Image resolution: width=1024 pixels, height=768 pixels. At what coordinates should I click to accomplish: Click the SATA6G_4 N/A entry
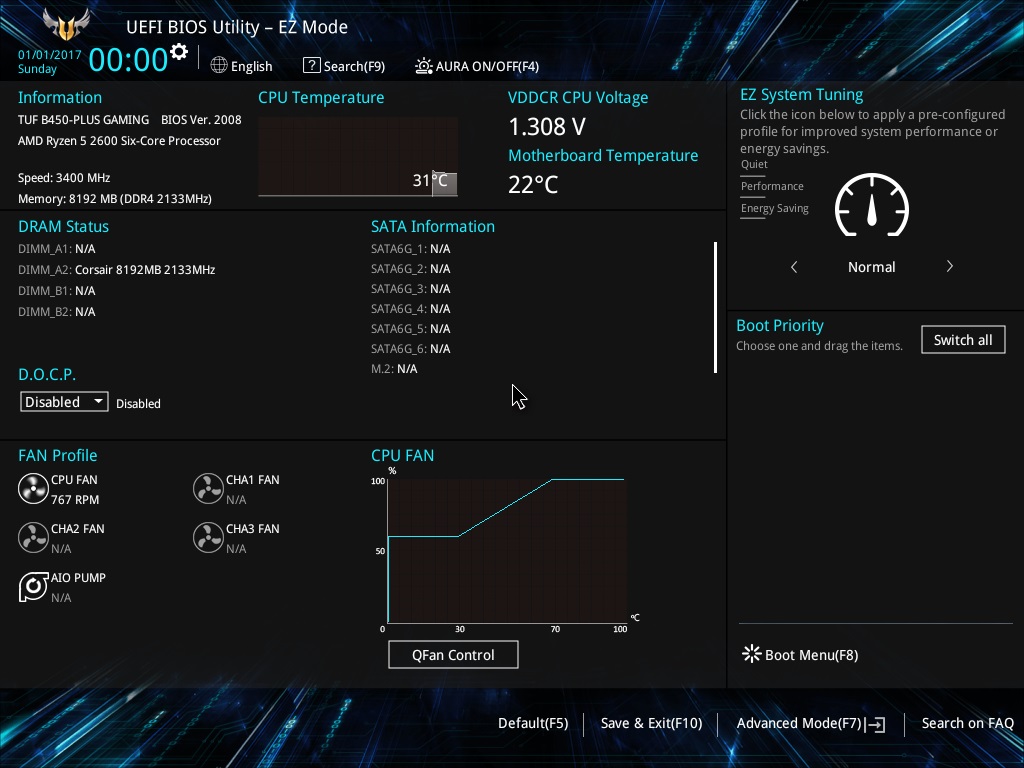tap(411, 308)
